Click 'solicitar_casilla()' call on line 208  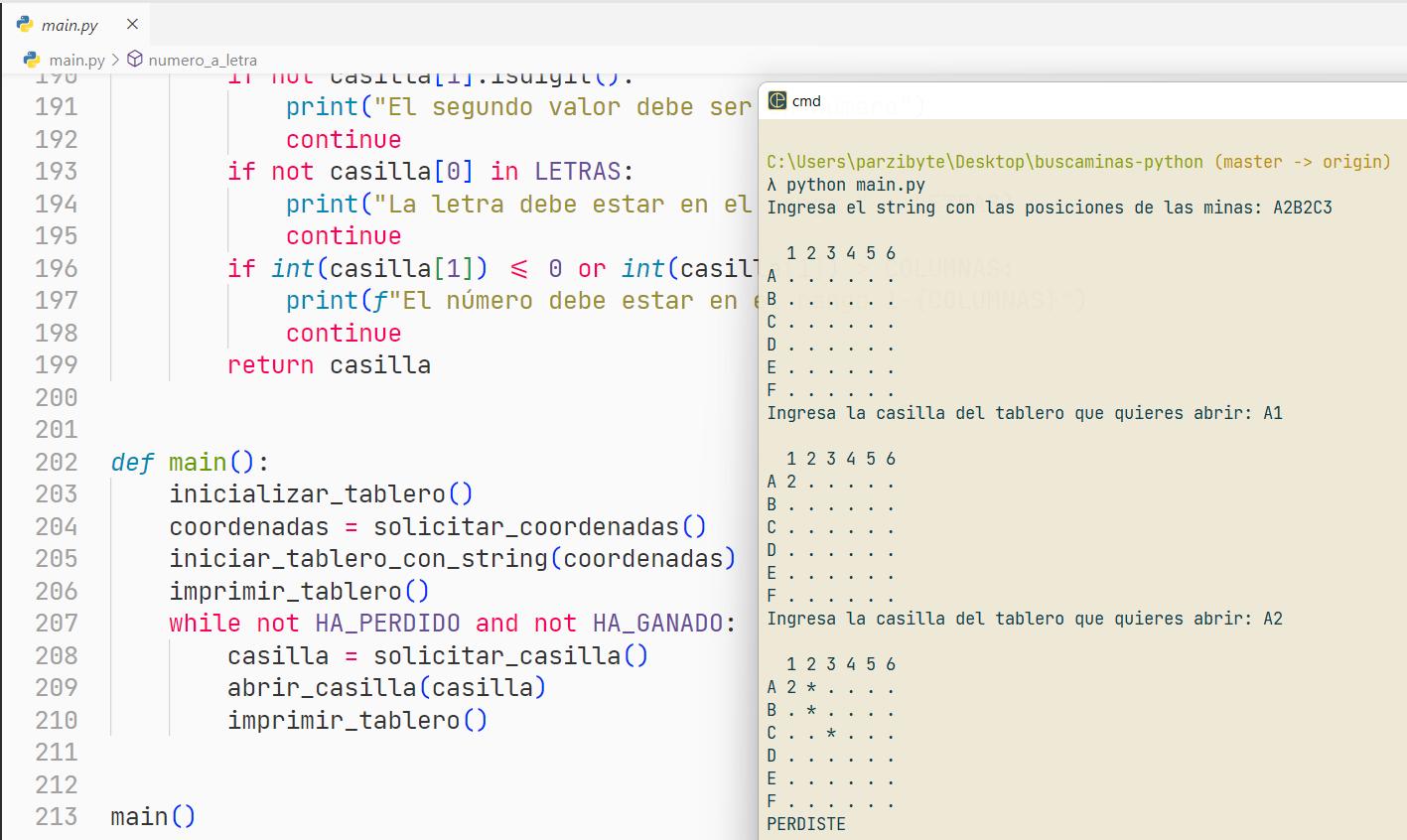(x=510, y=655)
